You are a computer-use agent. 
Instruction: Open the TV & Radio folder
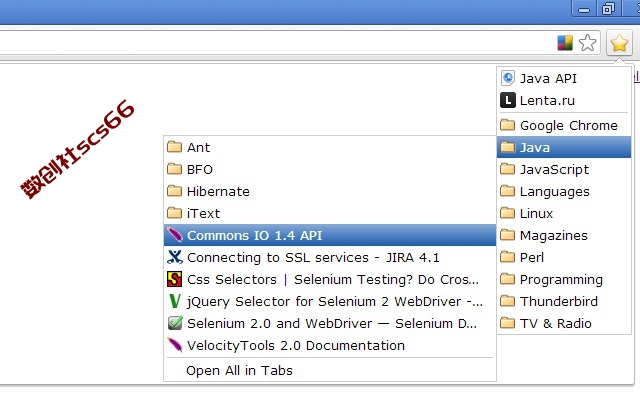point(564,324)
